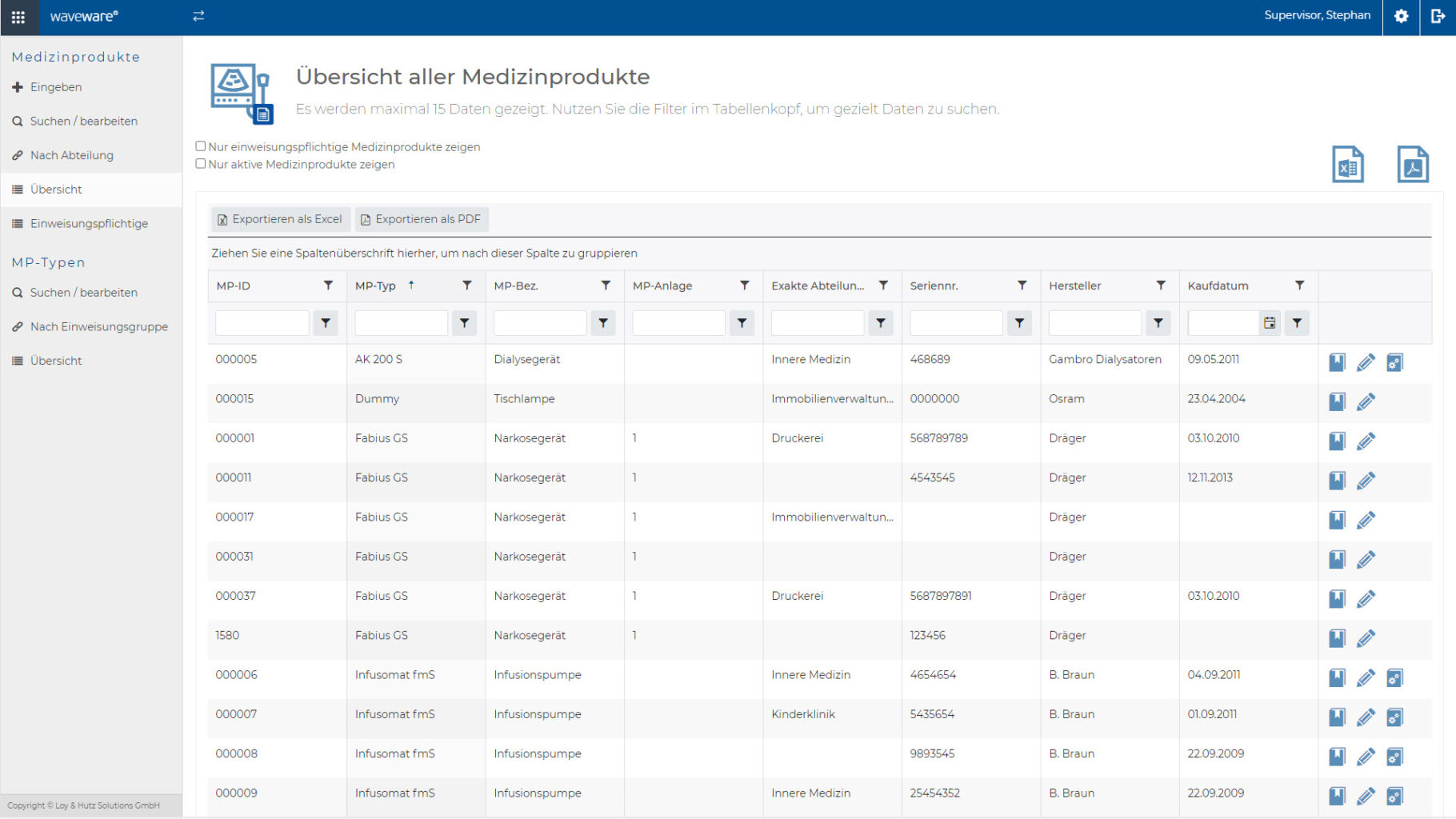Open the Hersteller column header filter
Screen dimensions: 1456x819
[x=1161, y=286]
